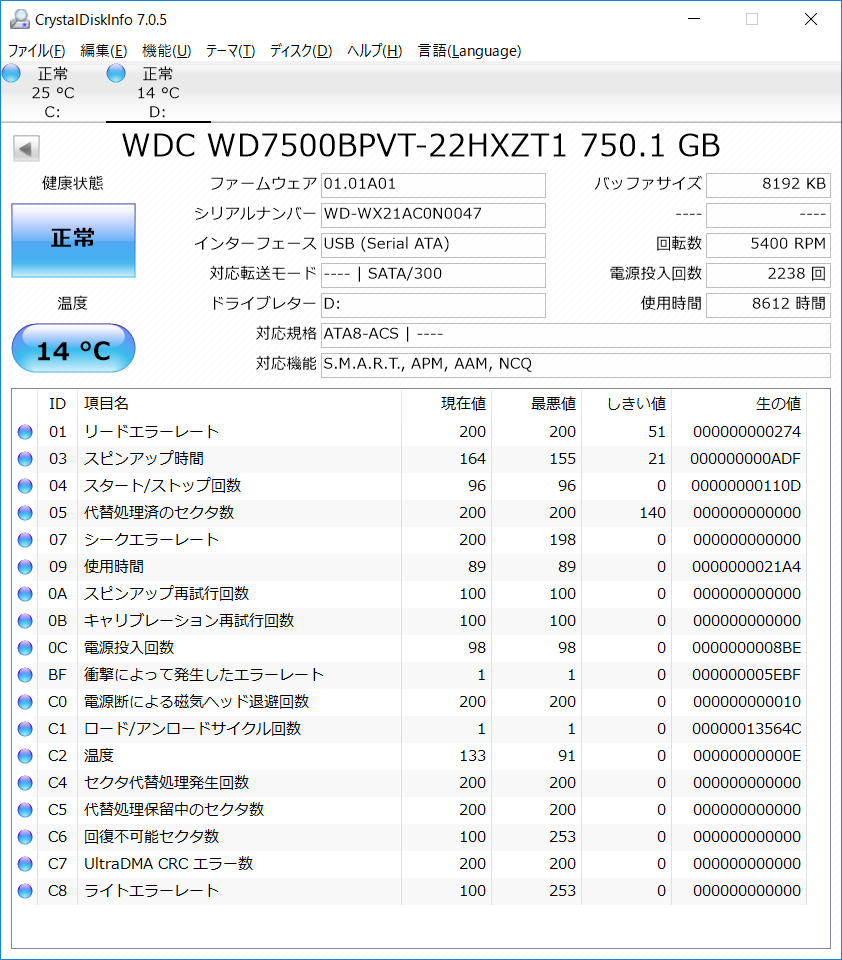This screenshot has height=960, width=842.
Task: Click status circle of row 09 使用時間
Action: pos(25,567)
